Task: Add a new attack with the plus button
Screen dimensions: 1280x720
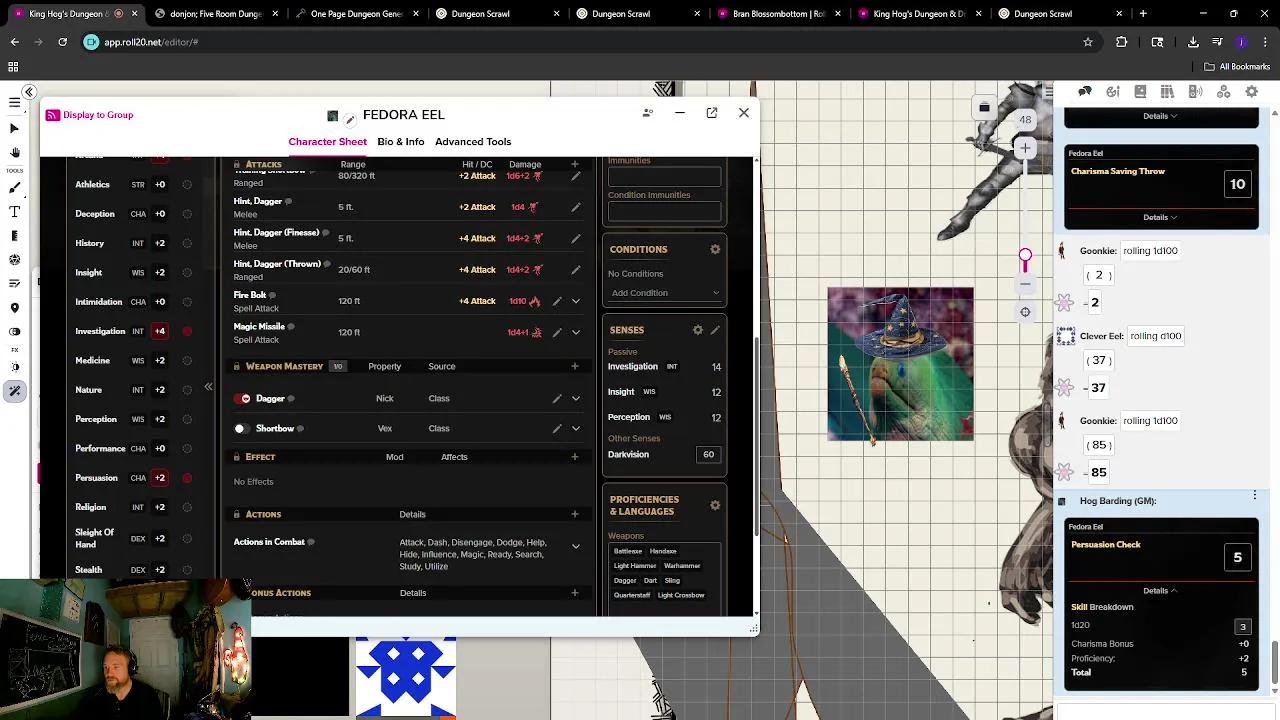Action: [x=575, y=164]
